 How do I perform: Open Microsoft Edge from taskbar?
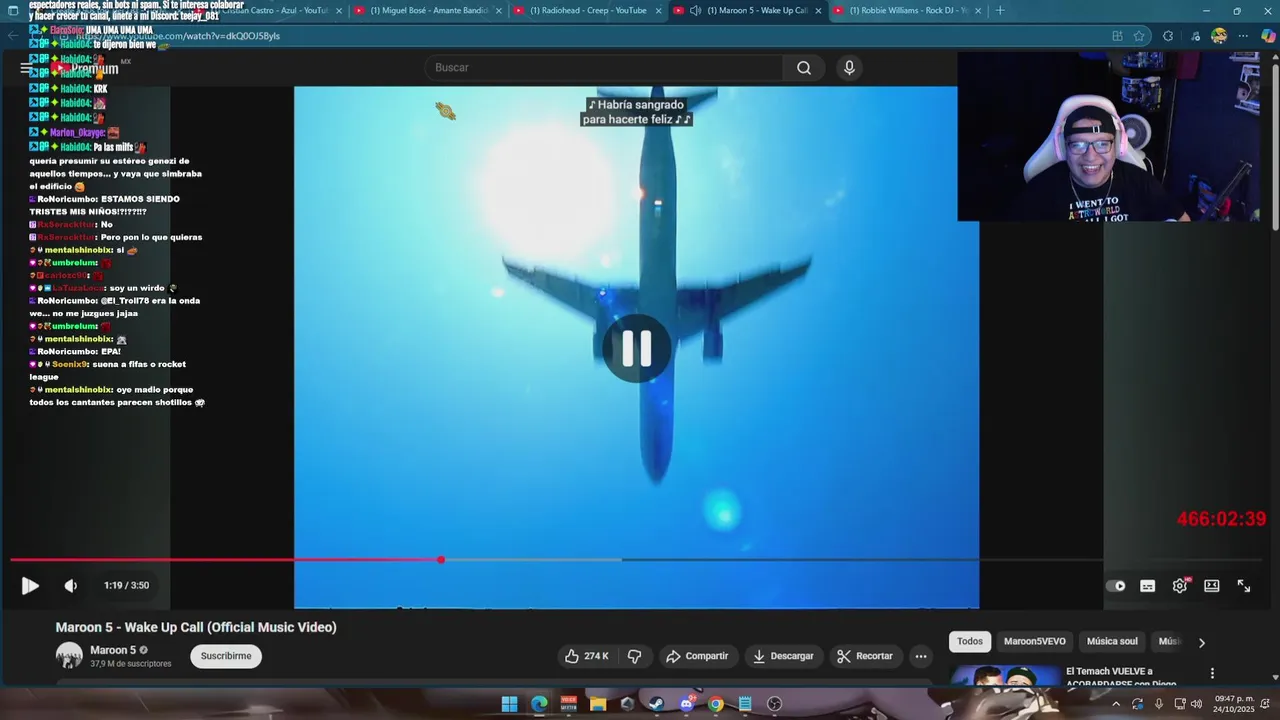pyautogui.click(x=539, y=704)
